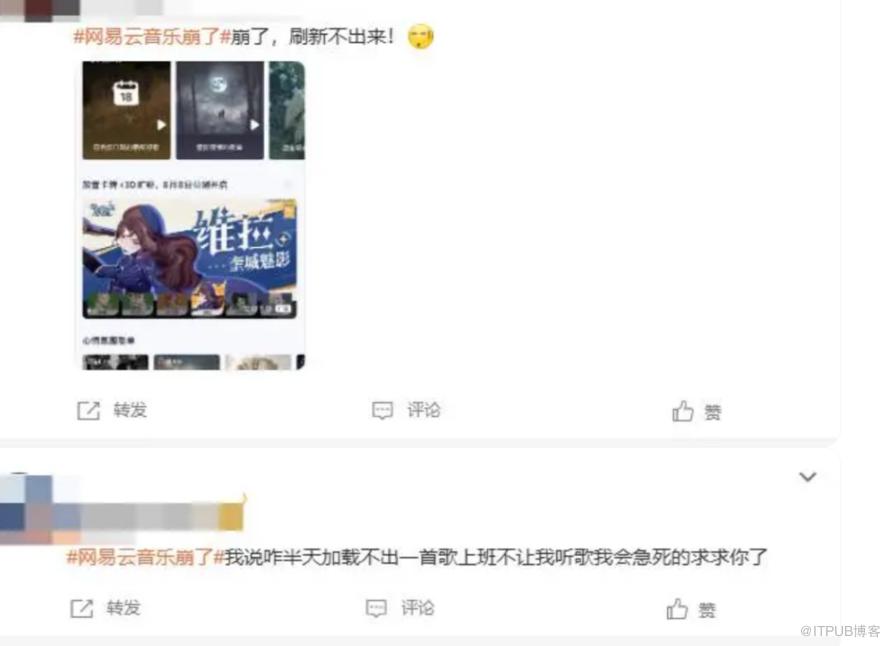Click the thumbs-up icon on the first post
890x646 pixels.
coord(683,410)
